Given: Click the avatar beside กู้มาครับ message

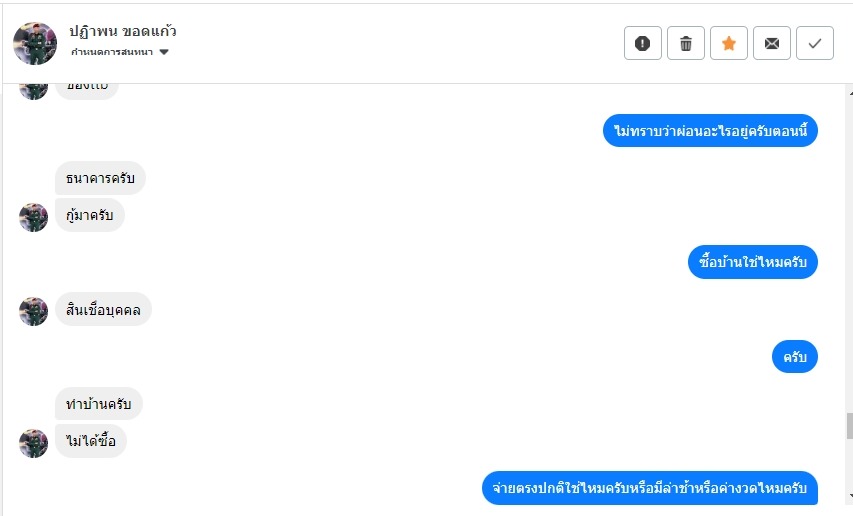Looking at the screenshot, I should point(34,217).
